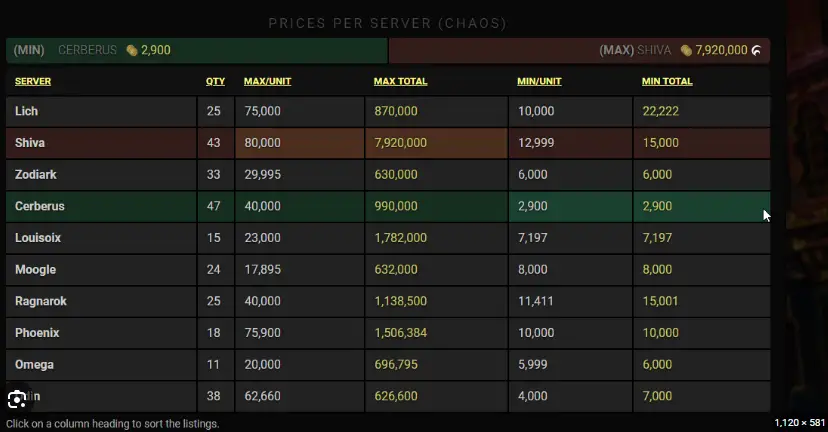Viewport: 828px width, 432px height.
Task: Click the gil coin icon beside 7,920,000
Action: click(x=686, y=50)
